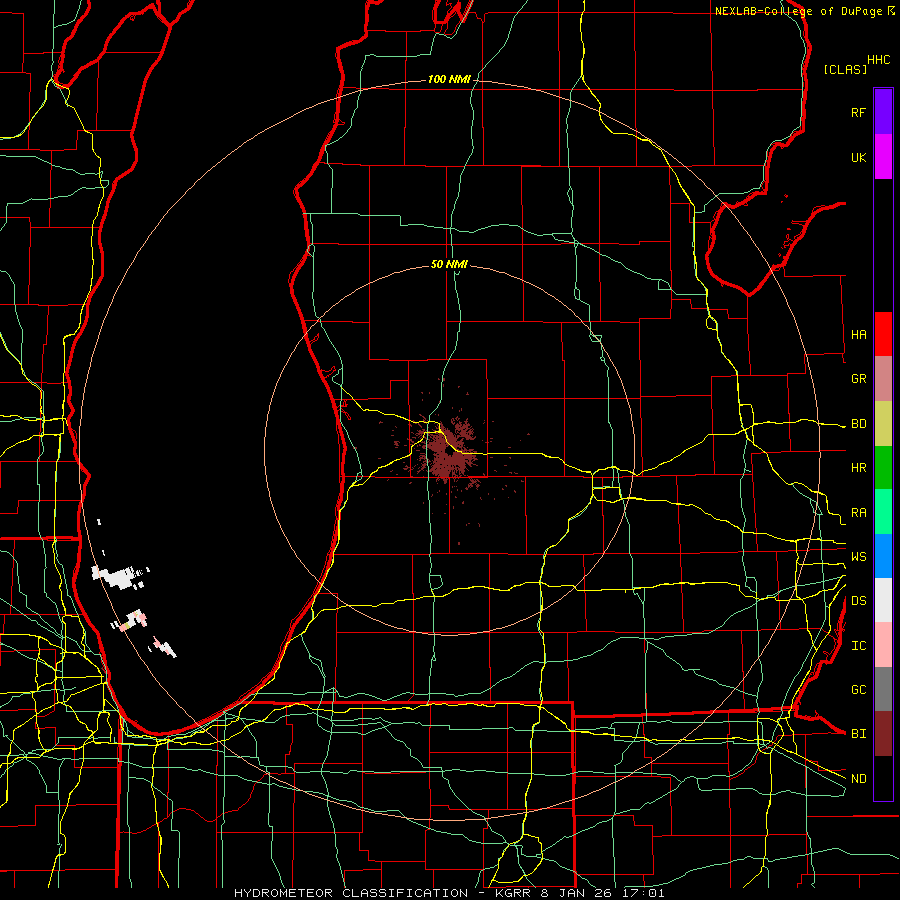900x900 pixels.
Task: Click the WS blue legend swatch
Action: click(x=883, y=556)
